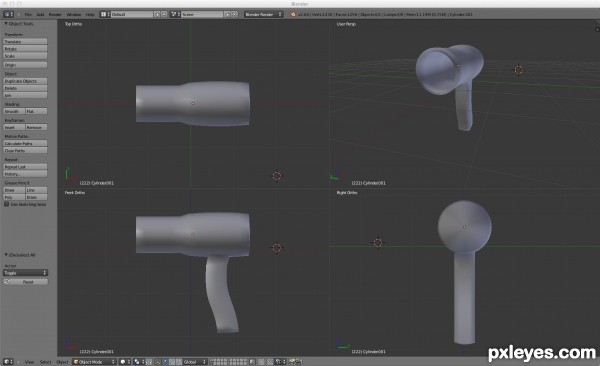Open the History... button
Image resolution: width=600 pixels, height=366 pixels.
tap(25, 174)
